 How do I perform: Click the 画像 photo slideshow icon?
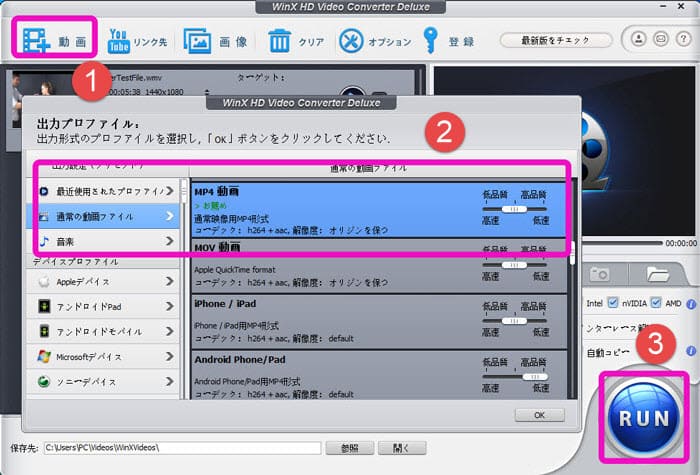[197, 41]
